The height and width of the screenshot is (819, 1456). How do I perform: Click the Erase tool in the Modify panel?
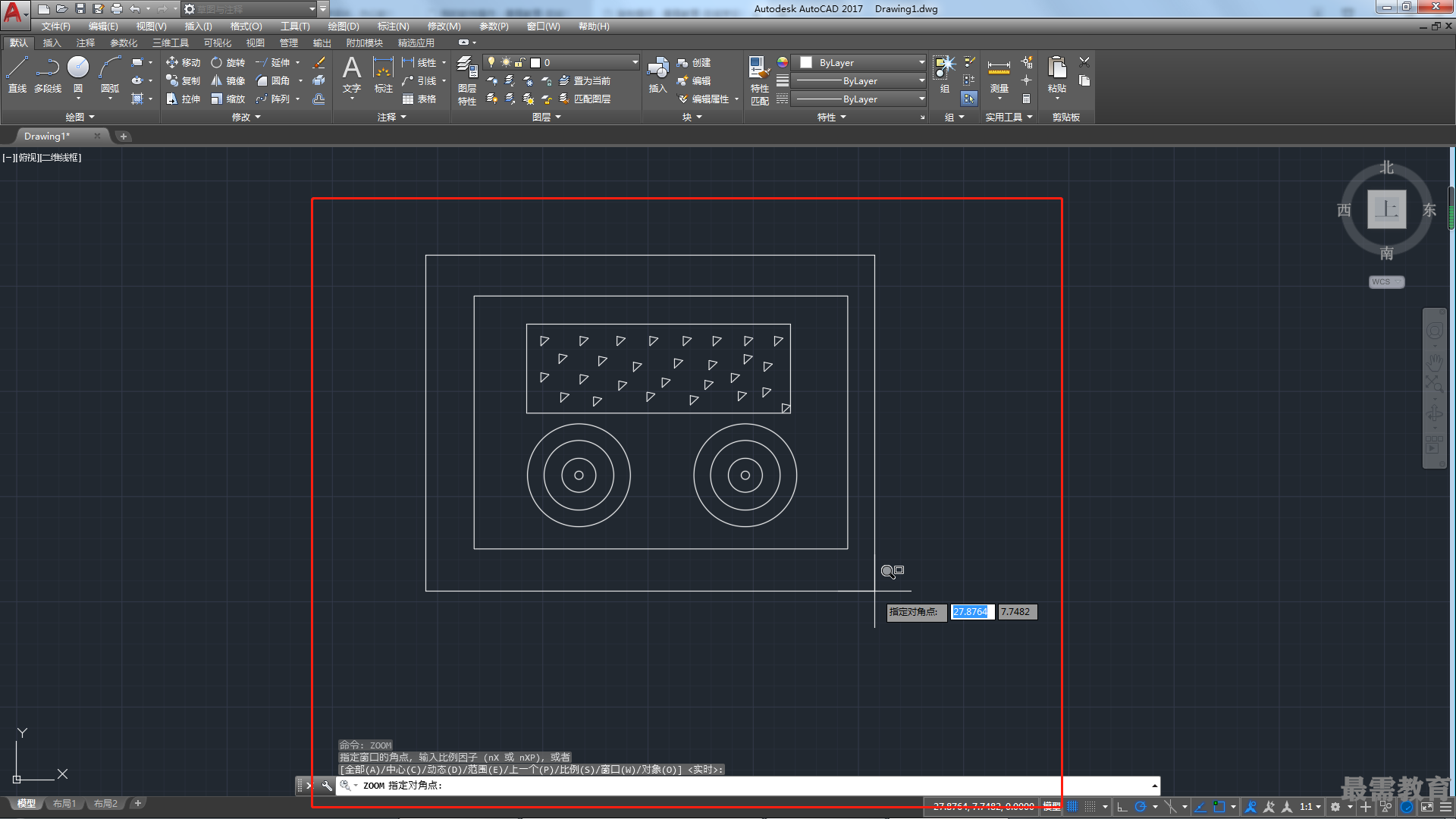coord(319,63)
